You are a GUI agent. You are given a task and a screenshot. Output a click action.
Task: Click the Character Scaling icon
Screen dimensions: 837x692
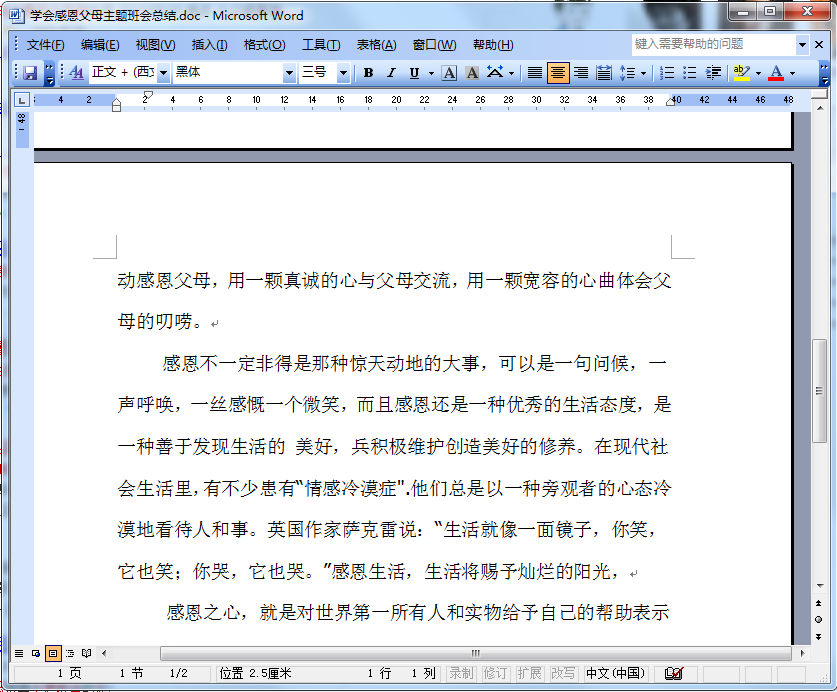click(x=495, y=73)
